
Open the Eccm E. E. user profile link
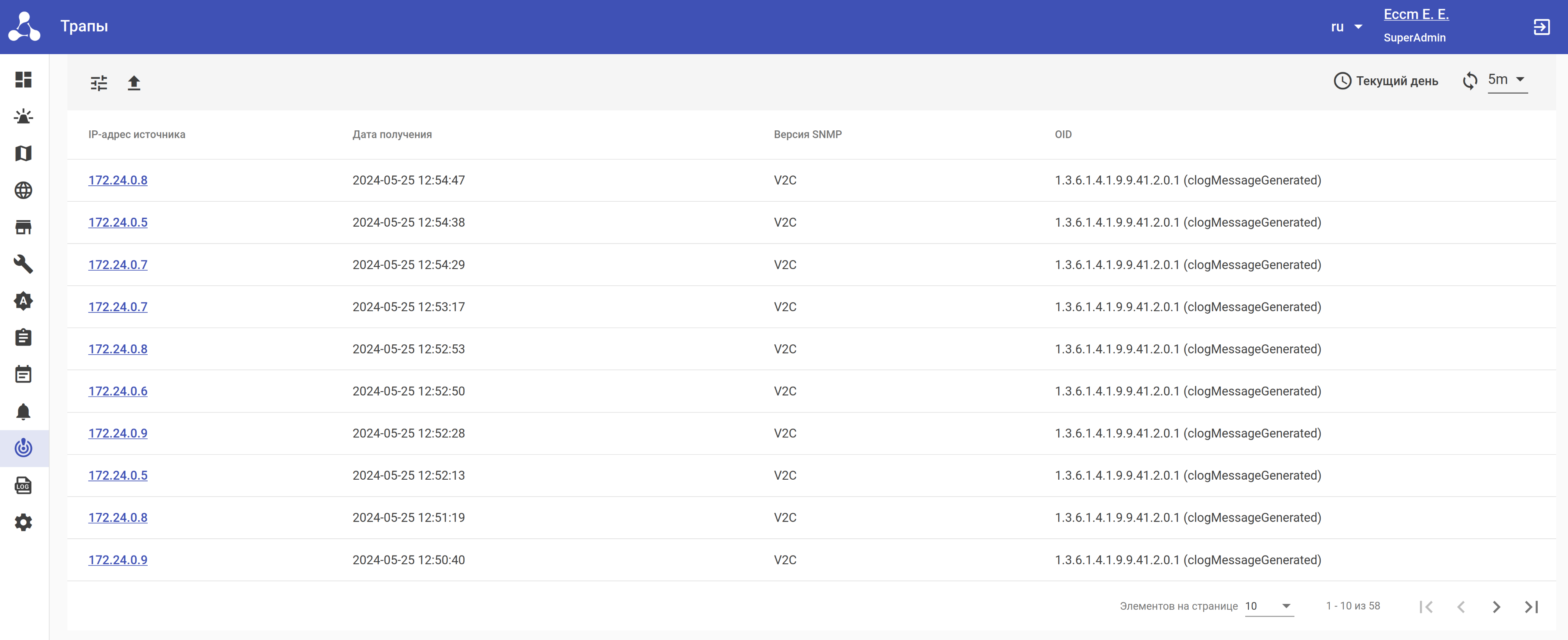click(1416, 15)
